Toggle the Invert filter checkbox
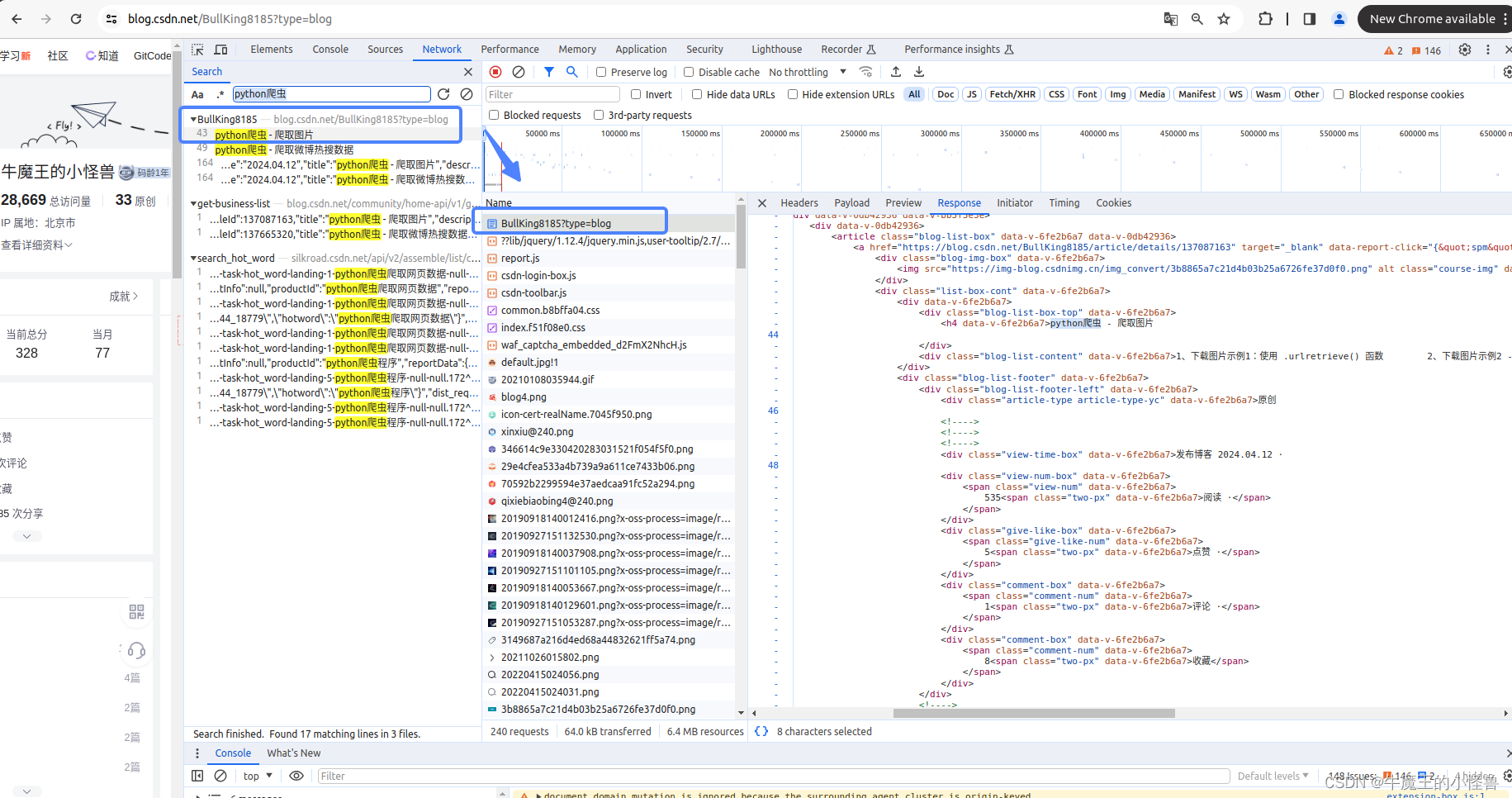Viewport: 1512px width, 798px height. pyautogui.click(x=636, y=94)
